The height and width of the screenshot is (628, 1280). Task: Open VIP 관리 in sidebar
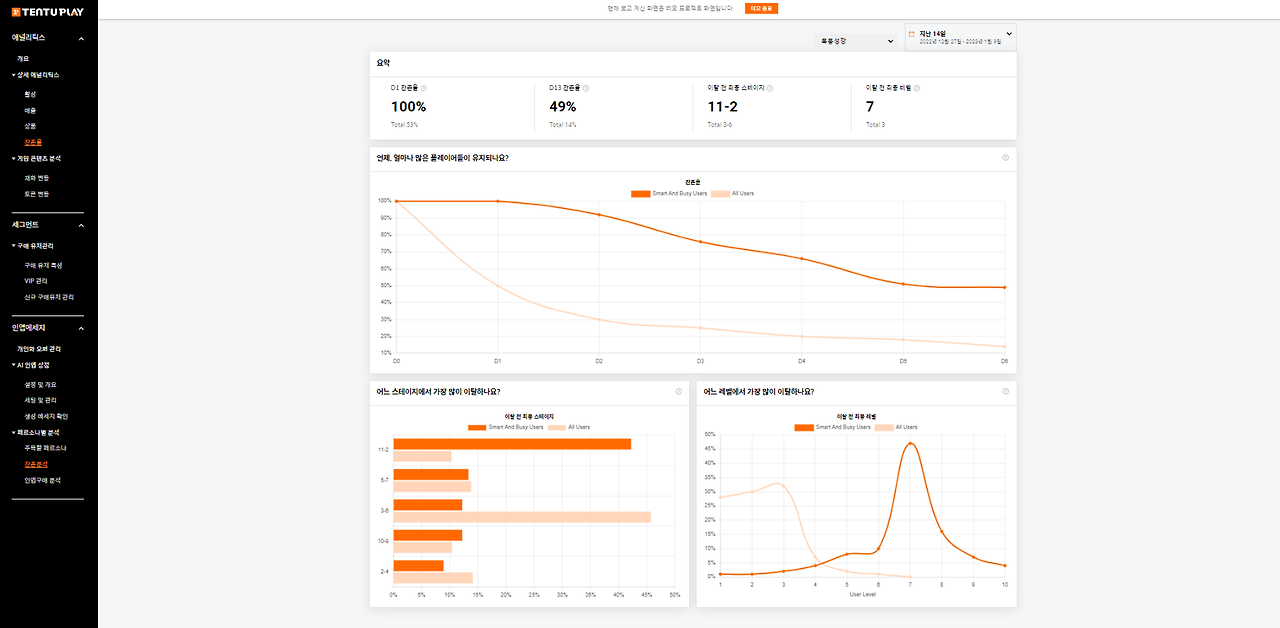(36, 281)
